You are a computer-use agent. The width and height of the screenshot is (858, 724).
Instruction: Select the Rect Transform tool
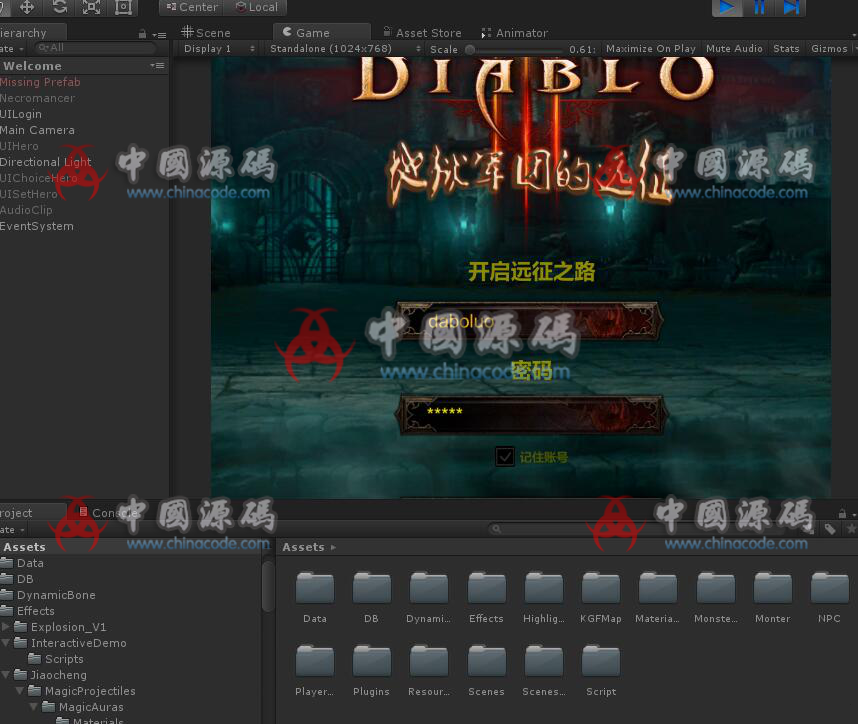[124, 7]
